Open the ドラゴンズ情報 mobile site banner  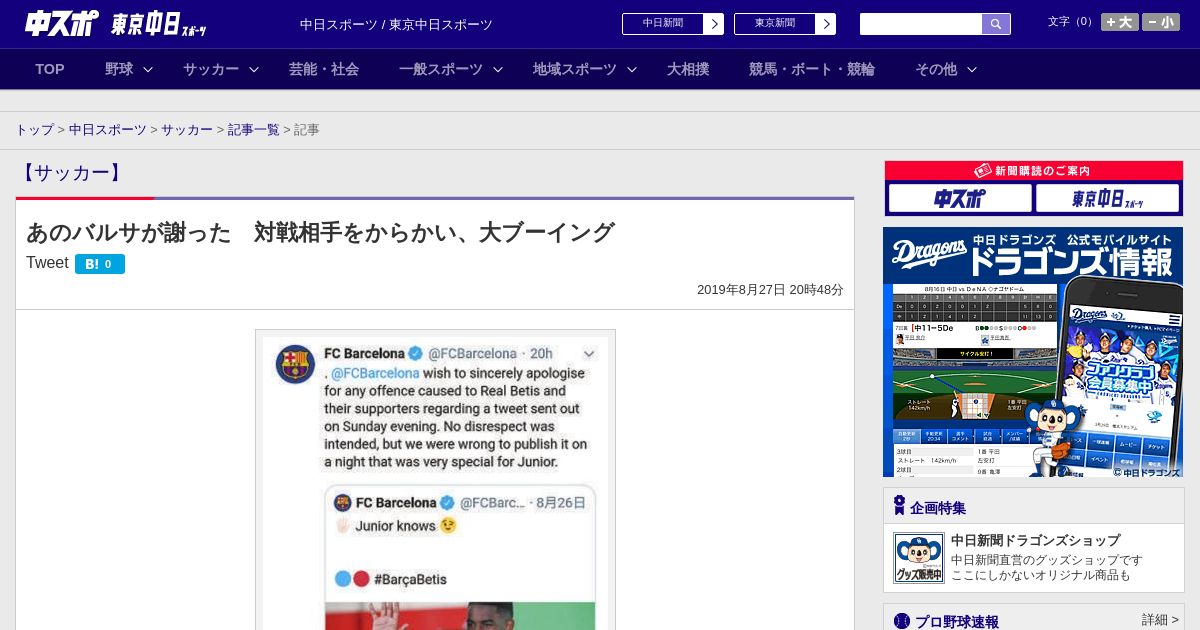pyautogui.click(x=1033, y=352)
